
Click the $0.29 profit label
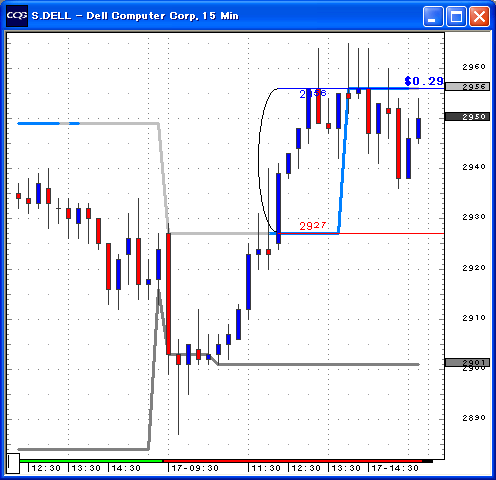click(x=424, y=81)
